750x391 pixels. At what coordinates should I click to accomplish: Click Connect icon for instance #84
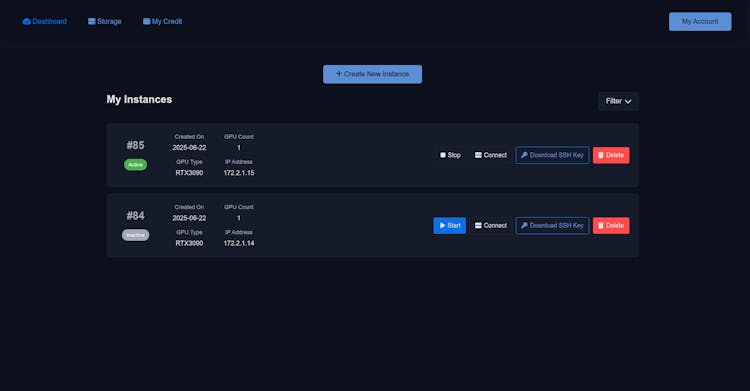(x=478, y=225)
